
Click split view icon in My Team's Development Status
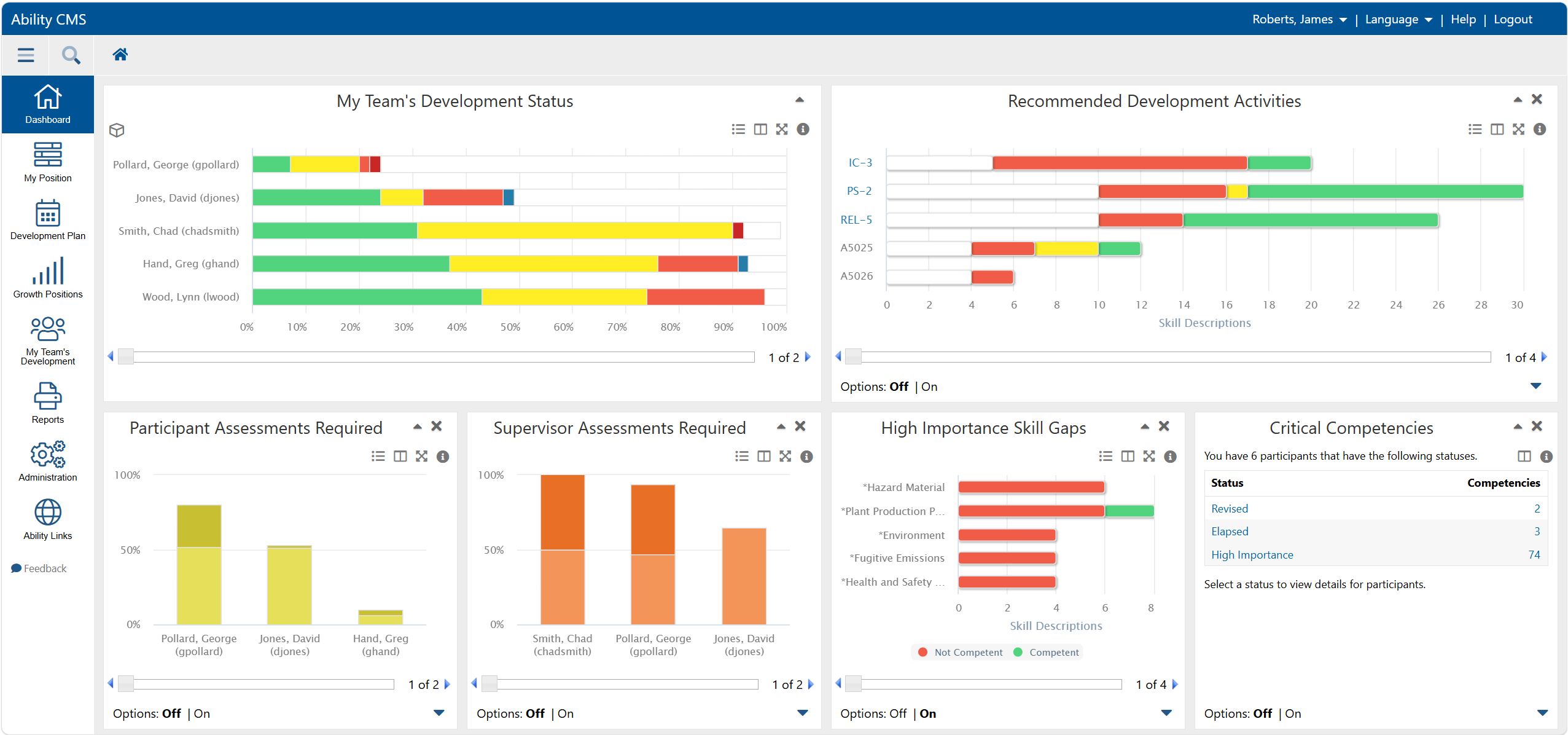click(760, 129)
